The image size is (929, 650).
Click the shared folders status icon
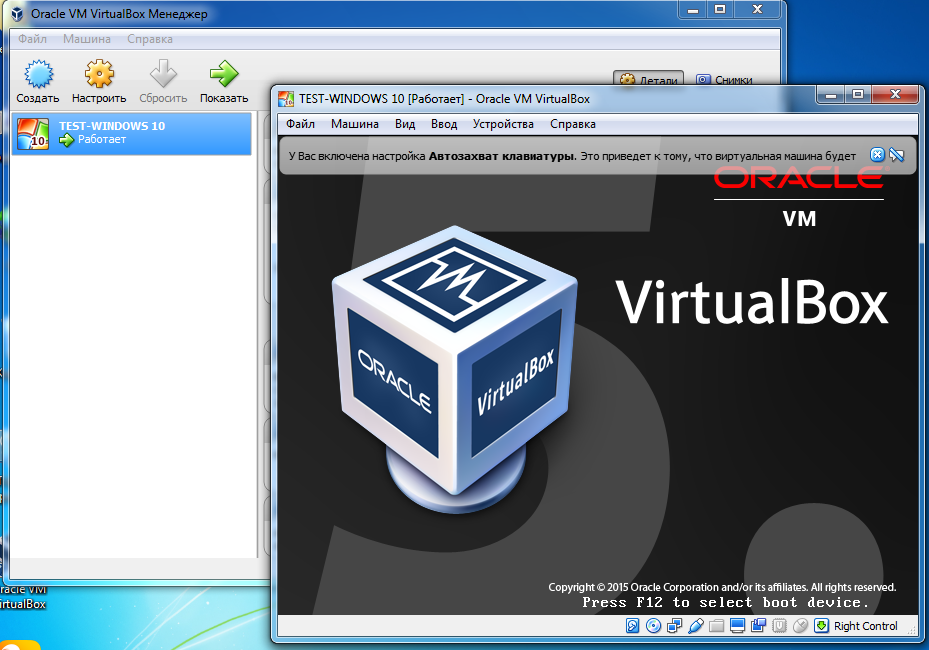tap(717, 626)
